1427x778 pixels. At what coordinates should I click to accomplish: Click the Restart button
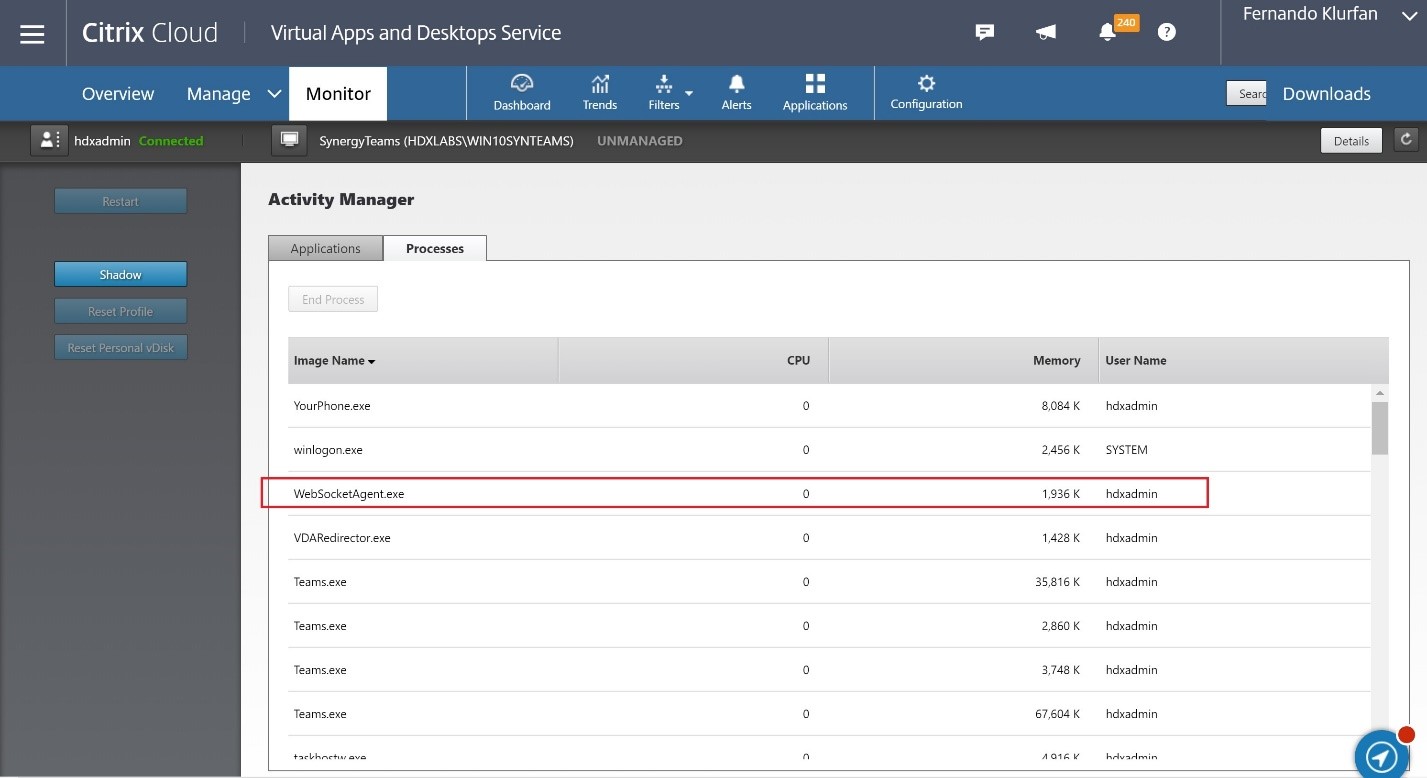pyautogui.click(x=120, y=201)
